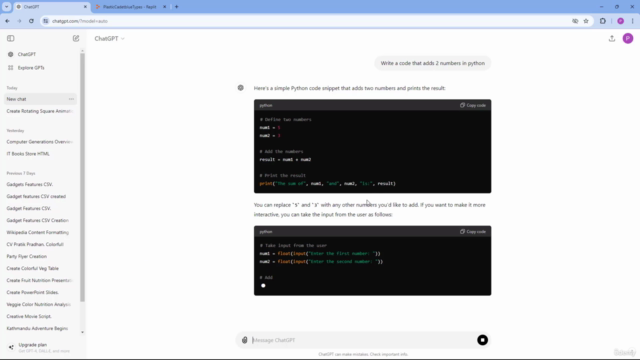
Task: Select the current New chat entry
Action: tap(40, 99)
